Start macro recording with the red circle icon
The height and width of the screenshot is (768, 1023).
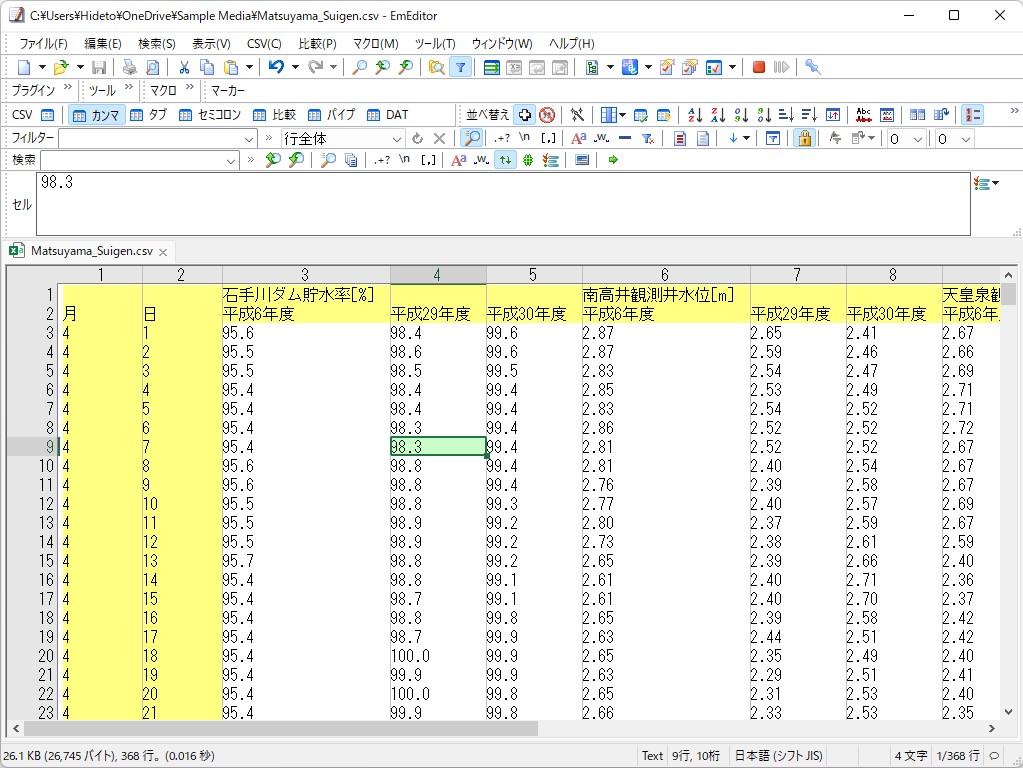point(757,66)
